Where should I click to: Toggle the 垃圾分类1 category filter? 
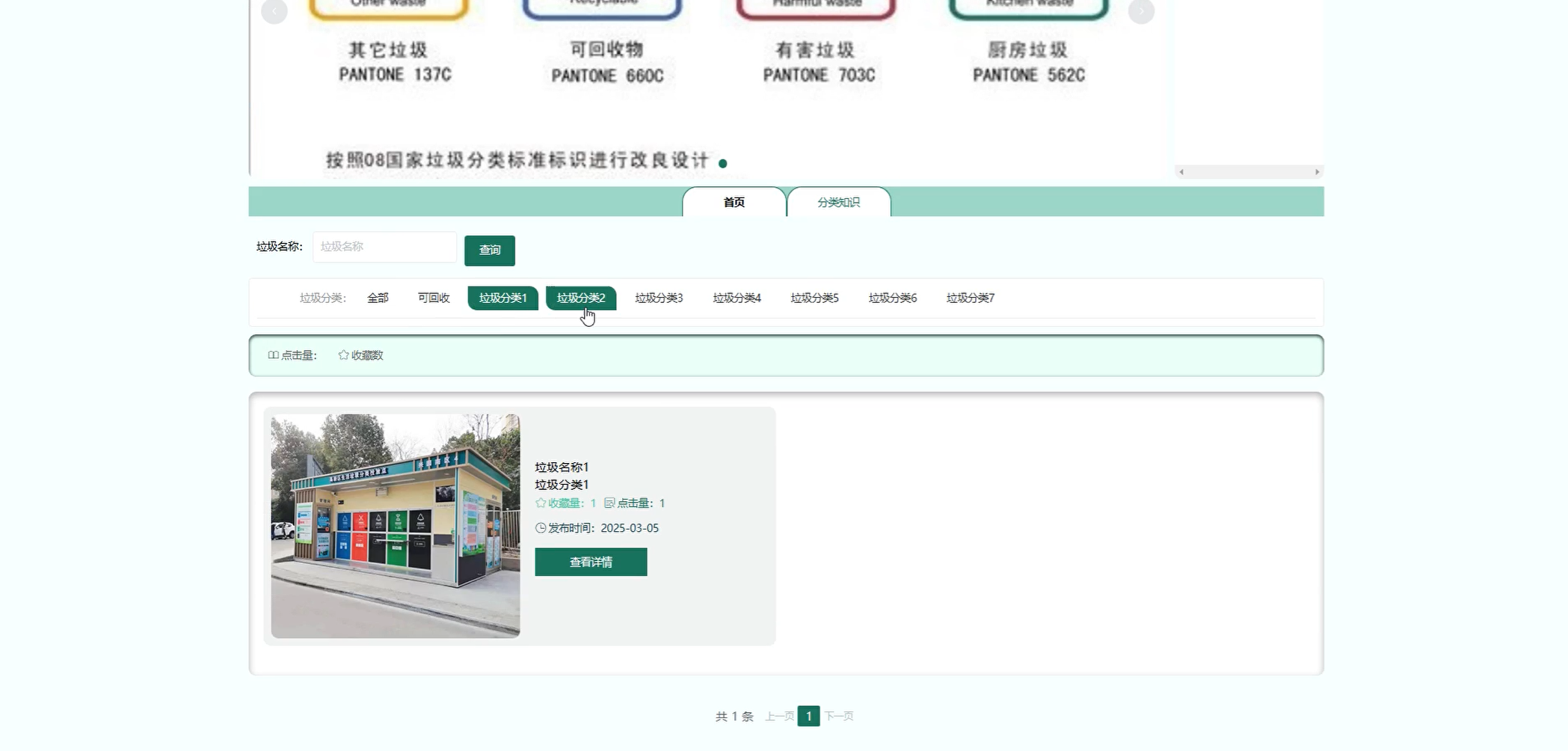[502, 297]
